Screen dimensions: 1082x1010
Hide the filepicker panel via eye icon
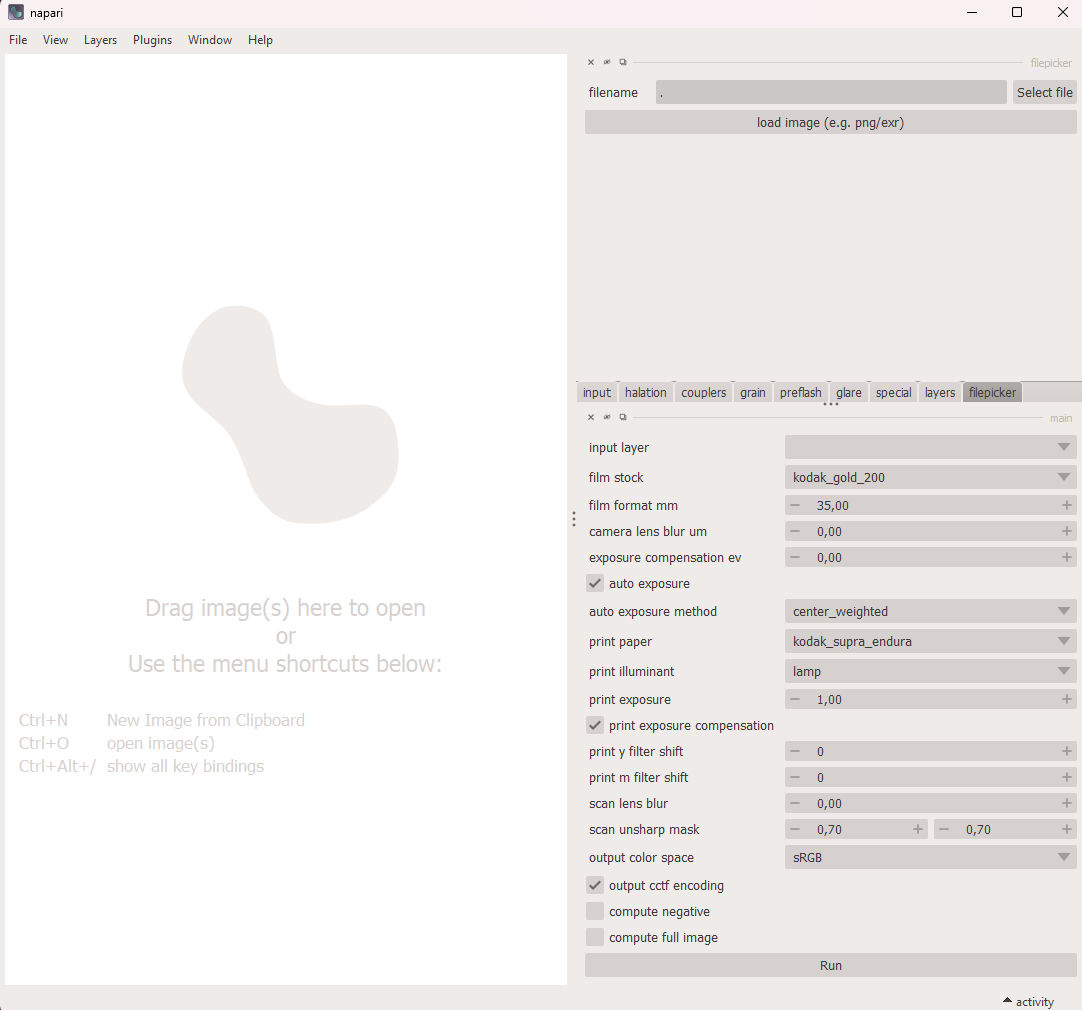click(x=607, y=62)
